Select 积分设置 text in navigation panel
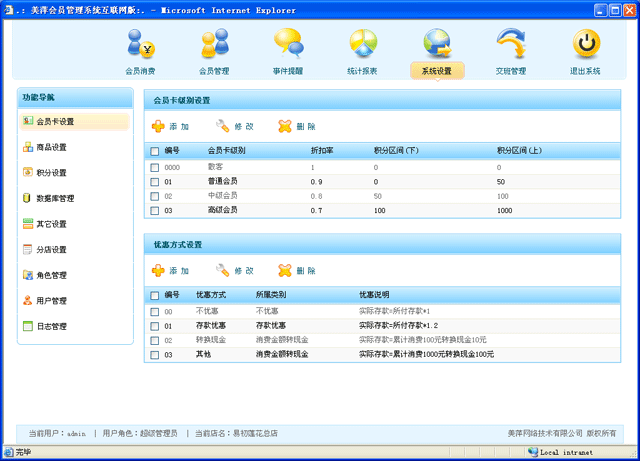This screenshot has width=640, height=461. coord(51,173)
